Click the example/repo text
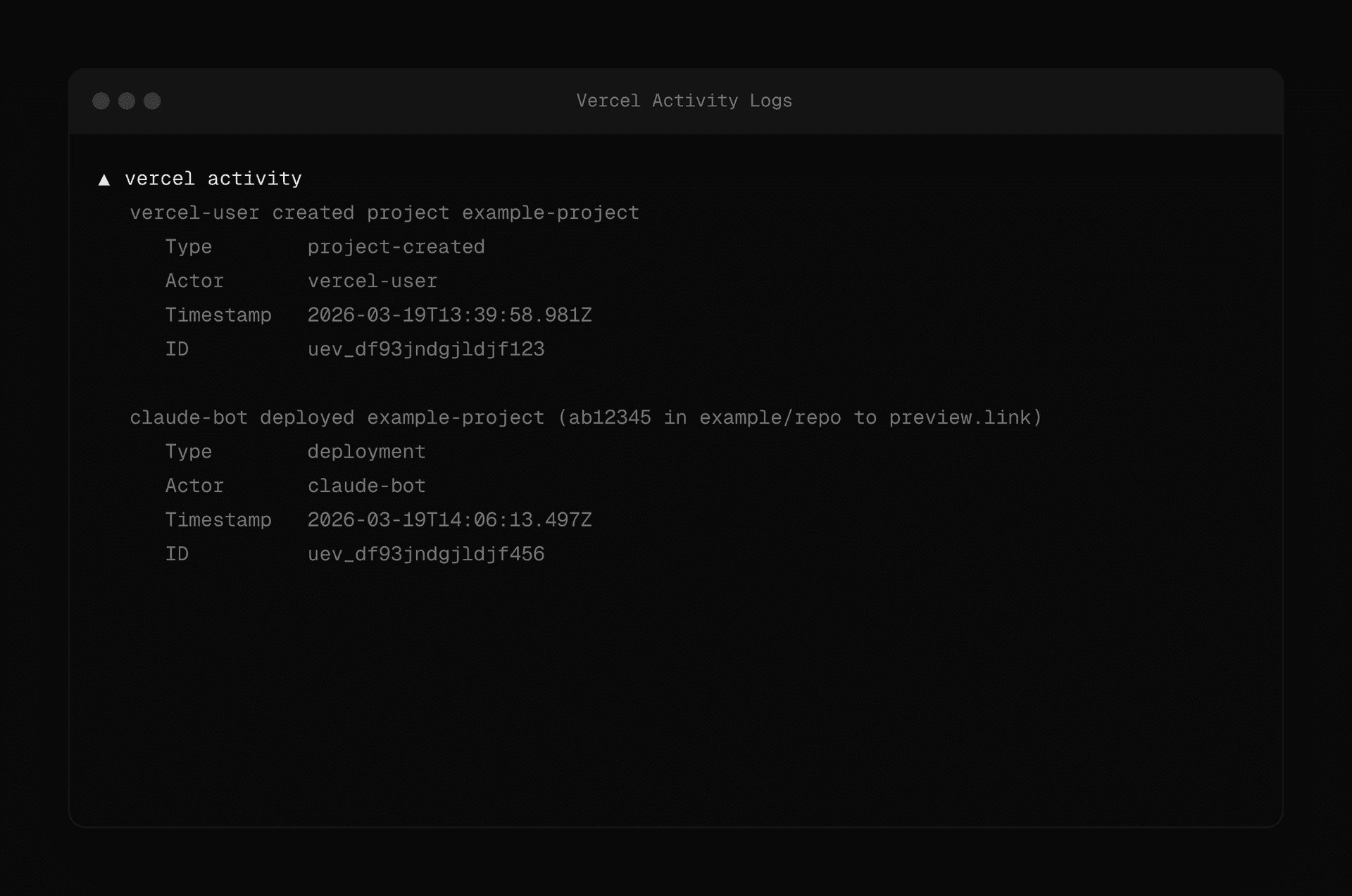Image resolution: width=1352 pixels, height=896 pixels. pos(770,417)
